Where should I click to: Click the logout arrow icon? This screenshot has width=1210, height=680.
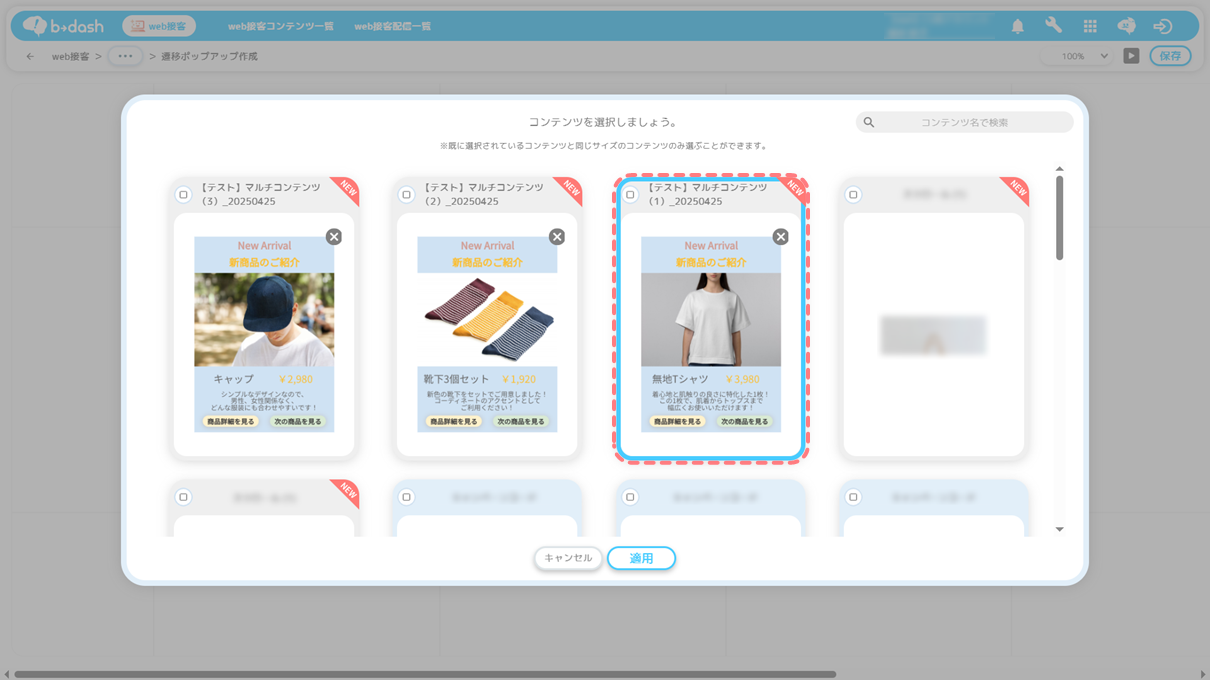1162,26
